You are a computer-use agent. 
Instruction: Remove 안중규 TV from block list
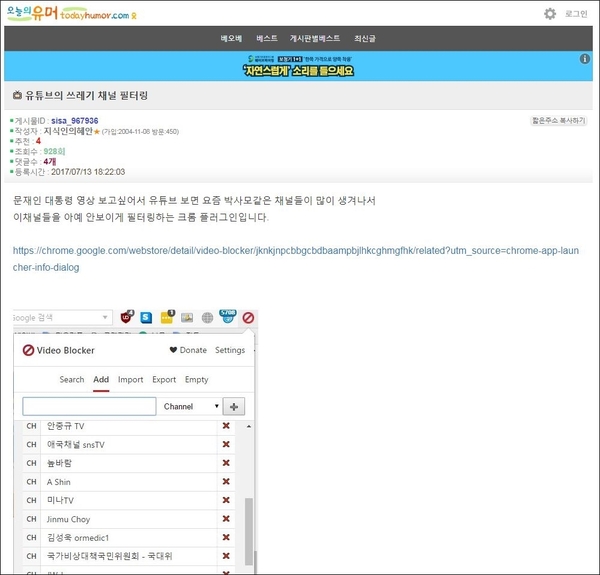226,425
